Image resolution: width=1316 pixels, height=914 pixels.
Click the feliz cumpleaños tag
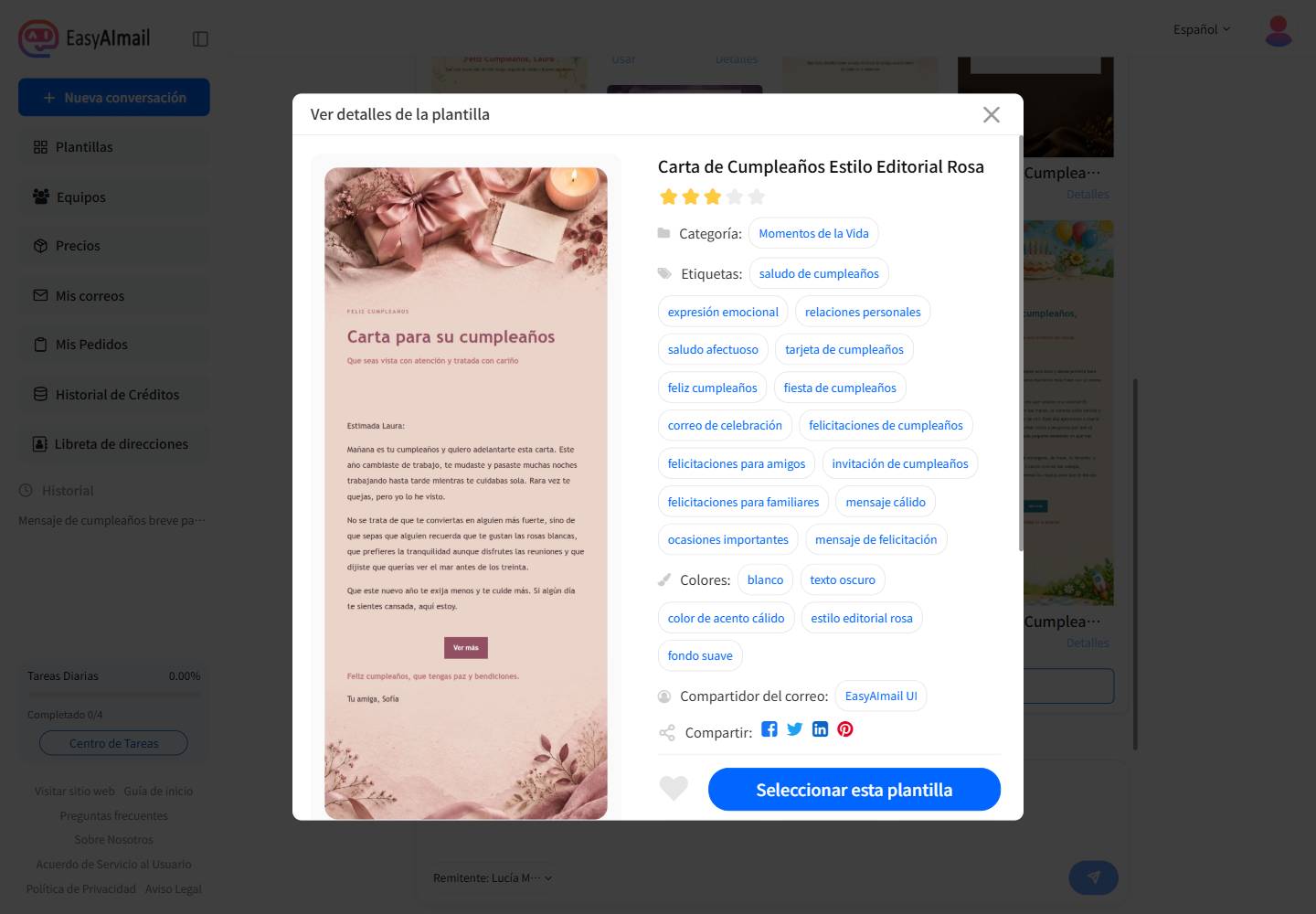point(712,388)
